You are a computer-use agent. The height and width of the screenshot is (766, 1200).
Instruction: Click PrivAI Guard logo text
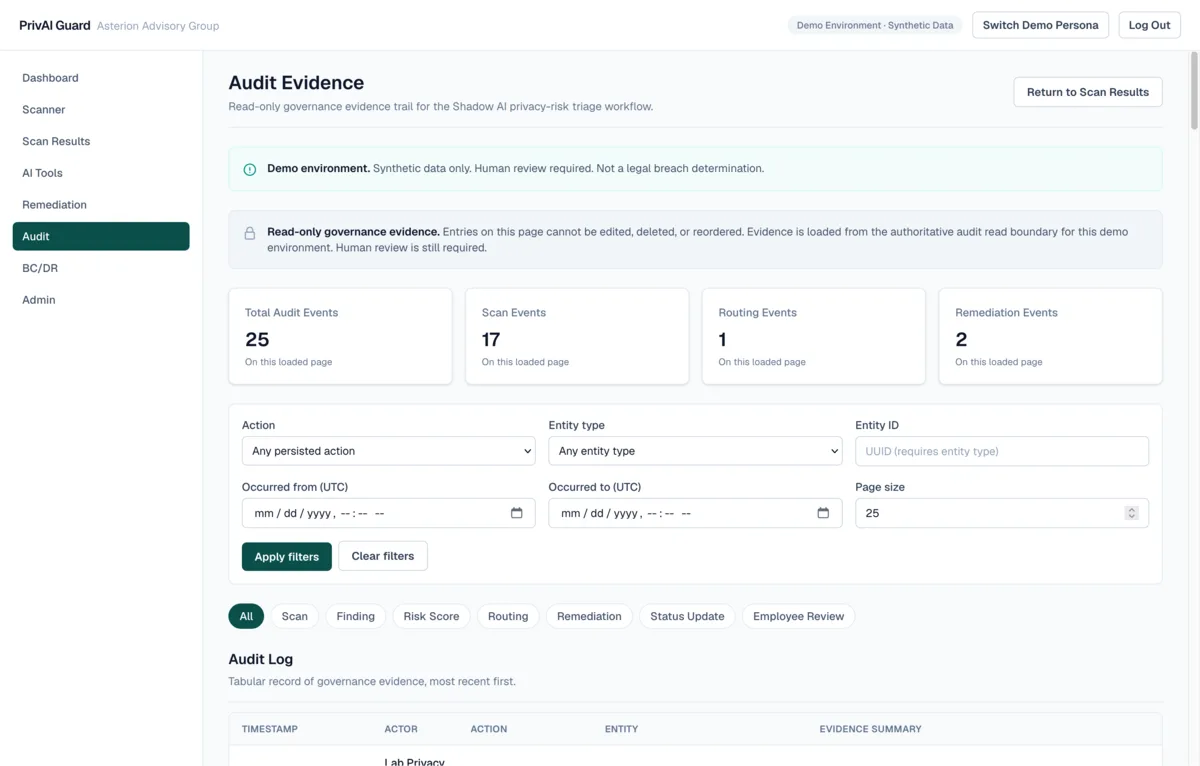55,25
